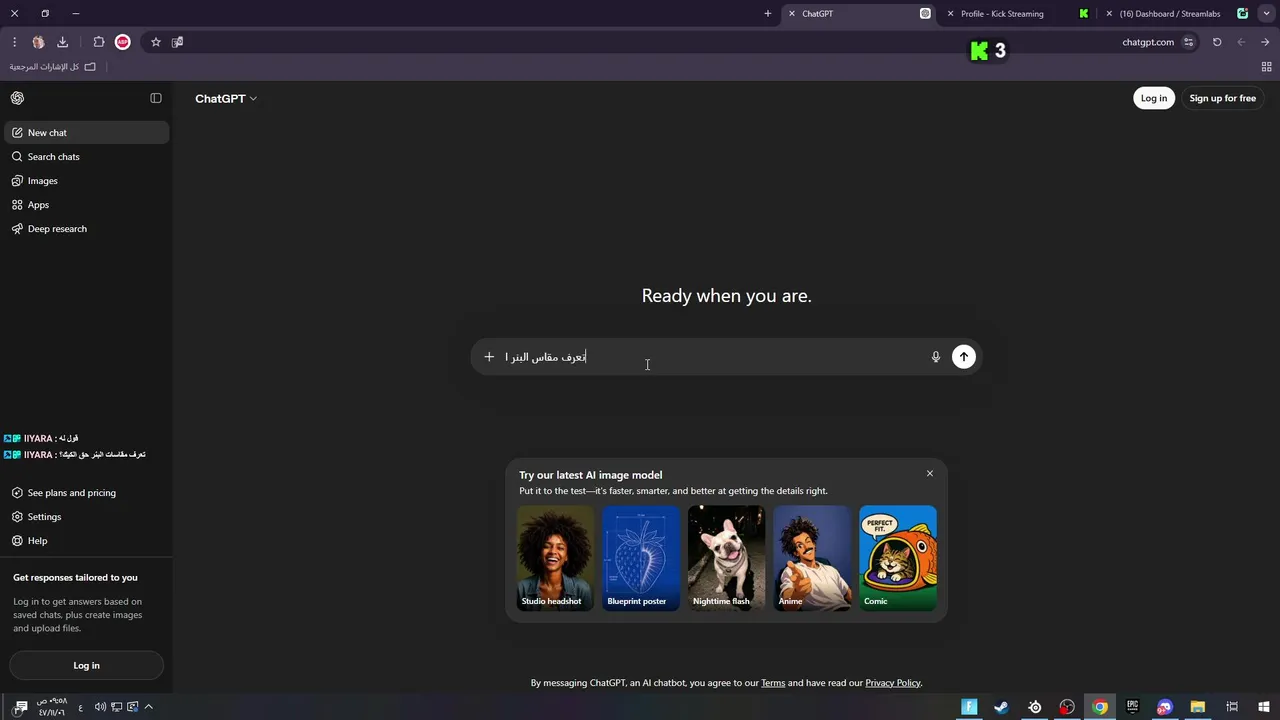Open Deep research

[x=87, y=228]
